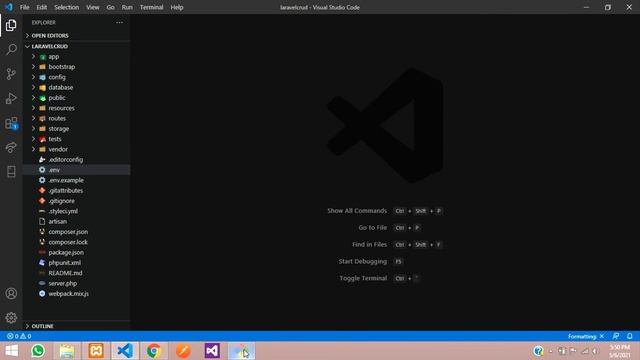This screenshot has height=360, width=640.
Task: Open the server.php file
Action: coord(76,283)
